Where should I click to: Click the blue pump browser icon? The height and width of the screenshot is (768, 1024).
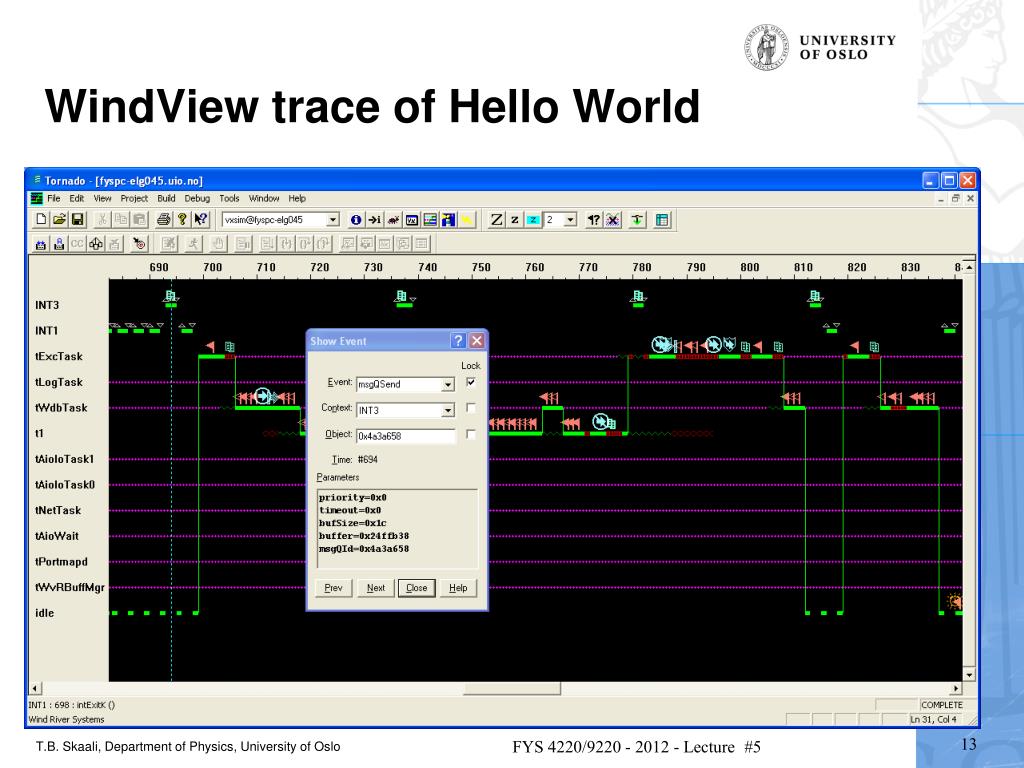tap(449, 220)
